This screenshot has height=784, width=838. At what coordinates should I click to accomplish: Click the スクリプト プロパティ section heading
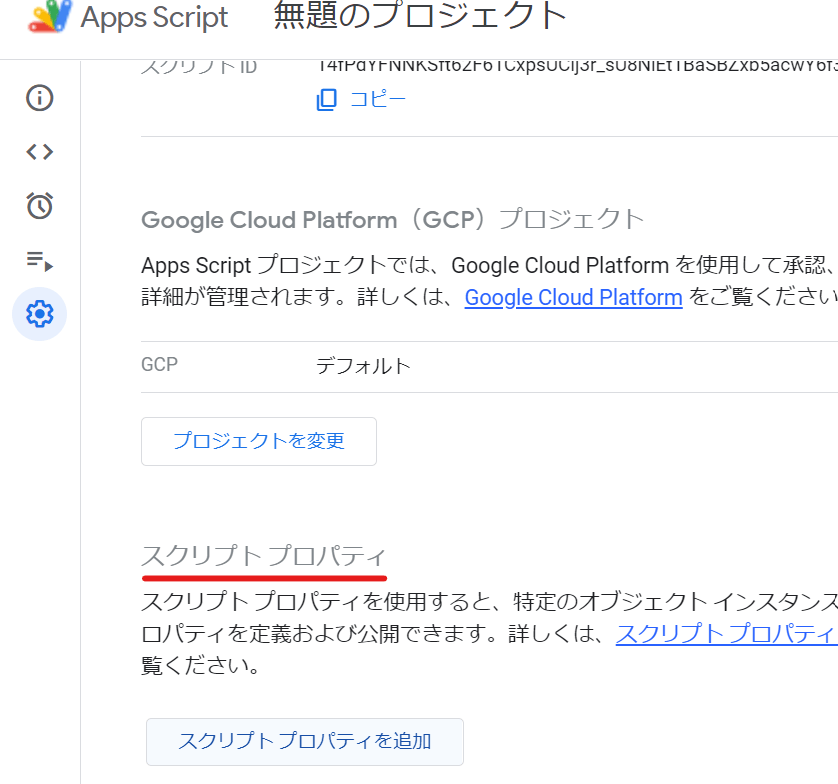263,556
